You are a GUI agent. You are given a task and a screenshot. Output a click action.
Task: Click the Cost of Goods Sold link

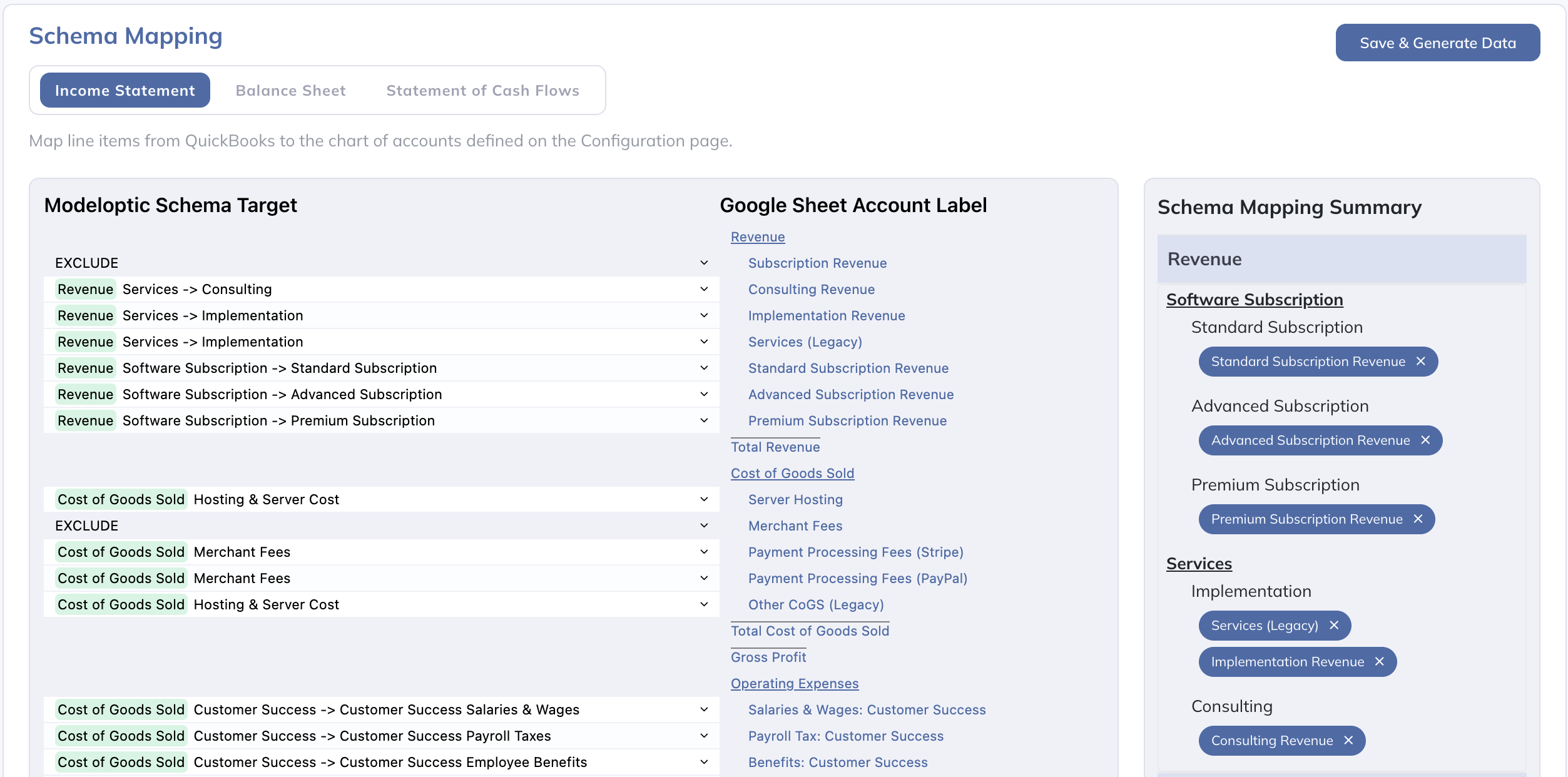coord(792,474)
